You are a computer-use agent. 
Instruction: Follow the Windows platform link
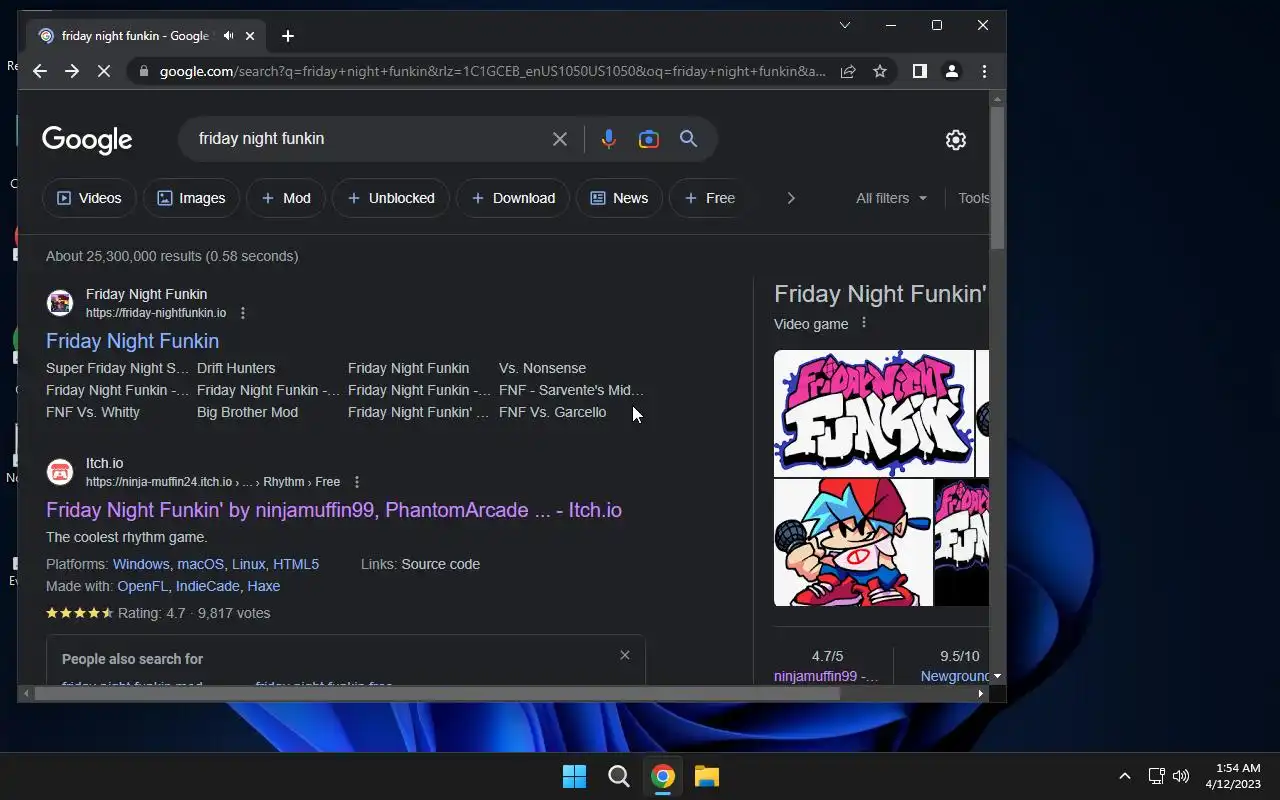pos(141,564)
